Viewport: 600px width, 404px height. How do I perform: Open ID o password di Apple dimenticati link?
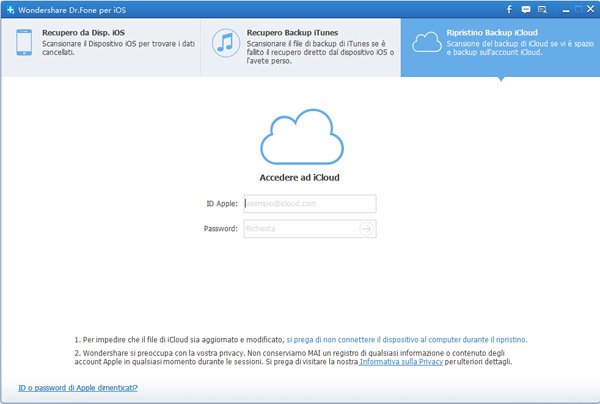pyautogui.click(x=78, y=388)
